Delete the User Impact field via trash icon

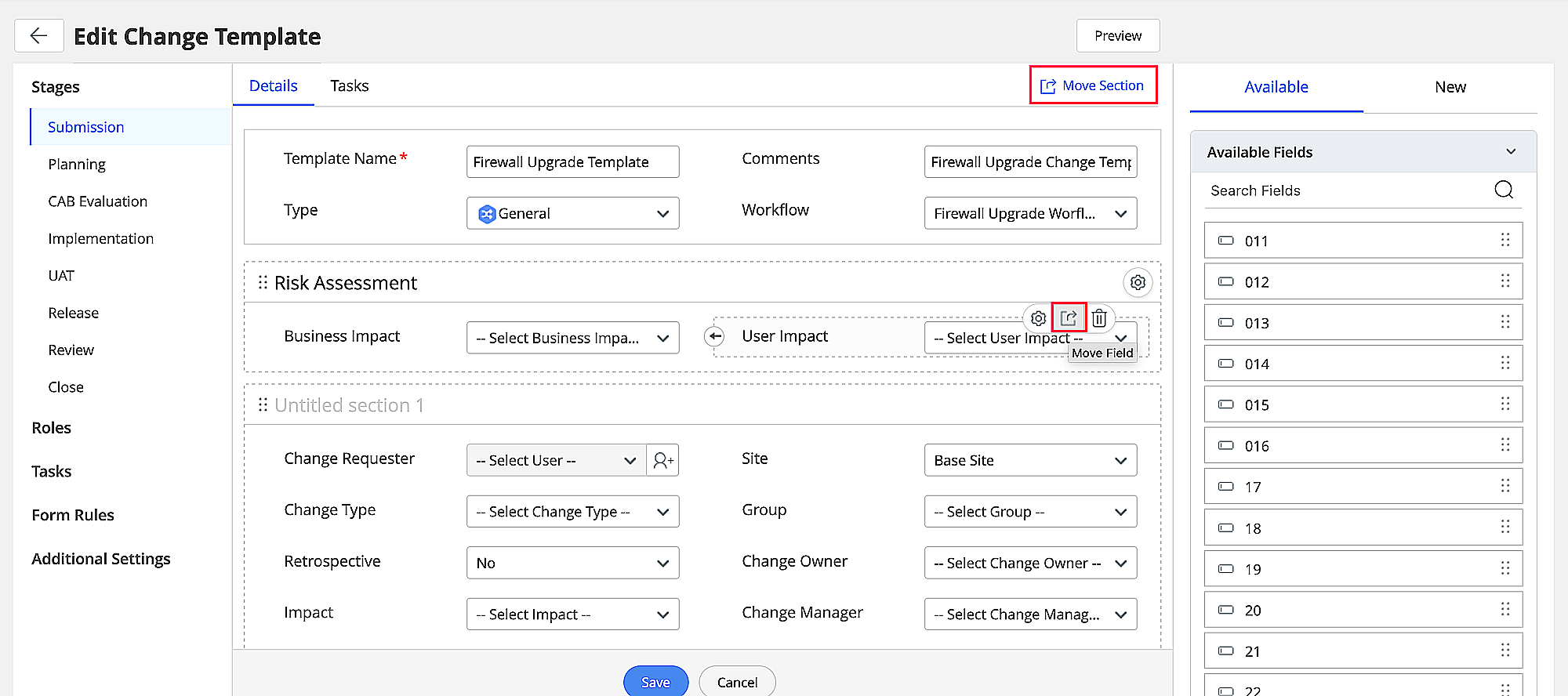tap(1099, 318)
